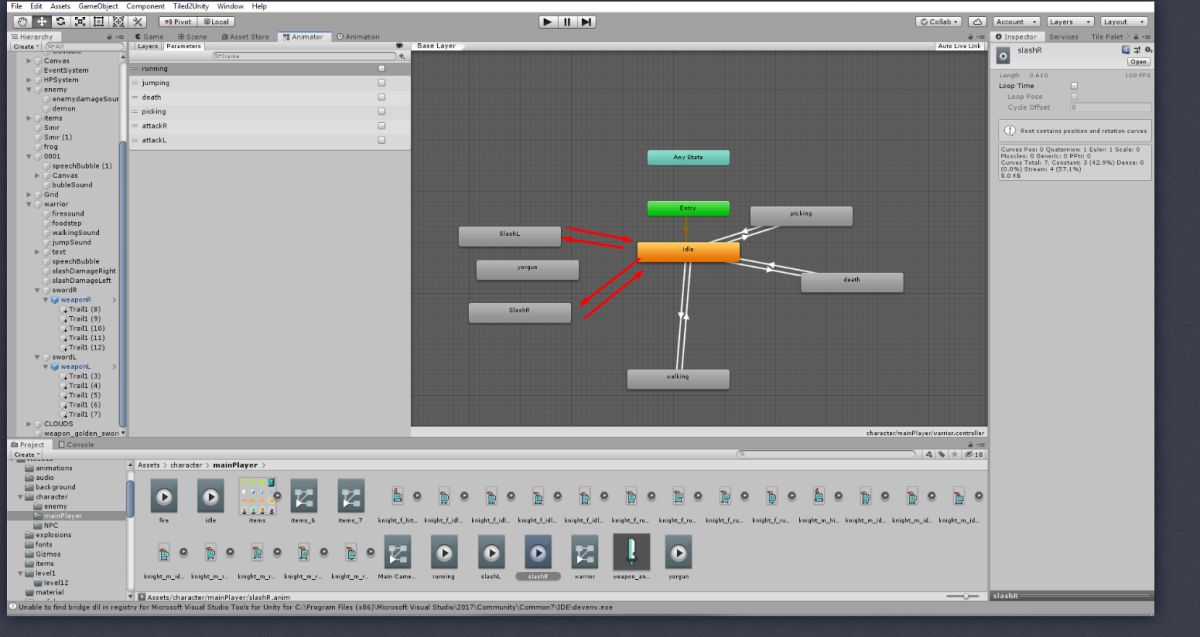Toggle Local handle rotation button
The height and width of the screenshot is (637, 1200).
[x=216, y=21]
